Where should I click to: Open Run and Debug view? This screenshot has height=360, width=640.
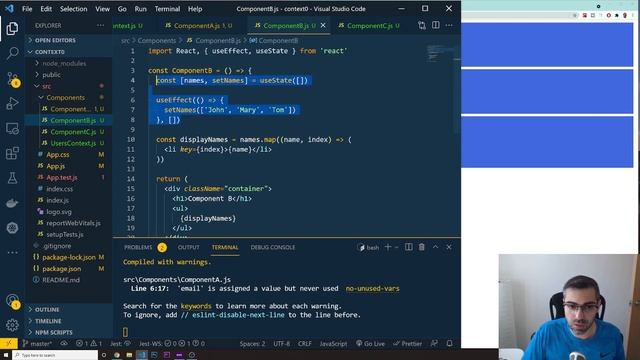[12, 104]
